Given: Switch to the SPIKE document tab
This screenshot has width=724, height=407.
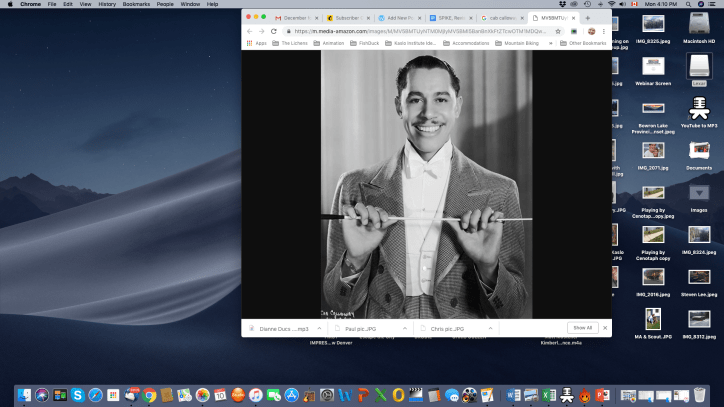Looking at the screenshot, I should (447, 17).
